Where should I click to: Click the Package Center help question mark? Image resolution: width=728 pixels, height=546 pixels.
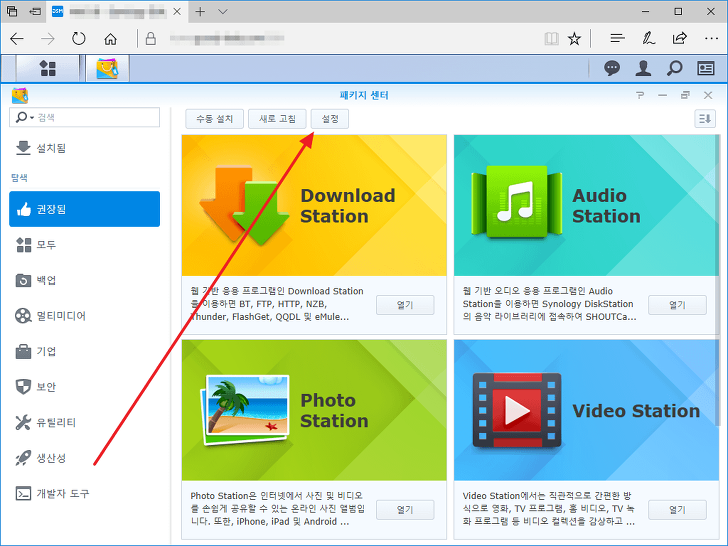tap(640, 95)
